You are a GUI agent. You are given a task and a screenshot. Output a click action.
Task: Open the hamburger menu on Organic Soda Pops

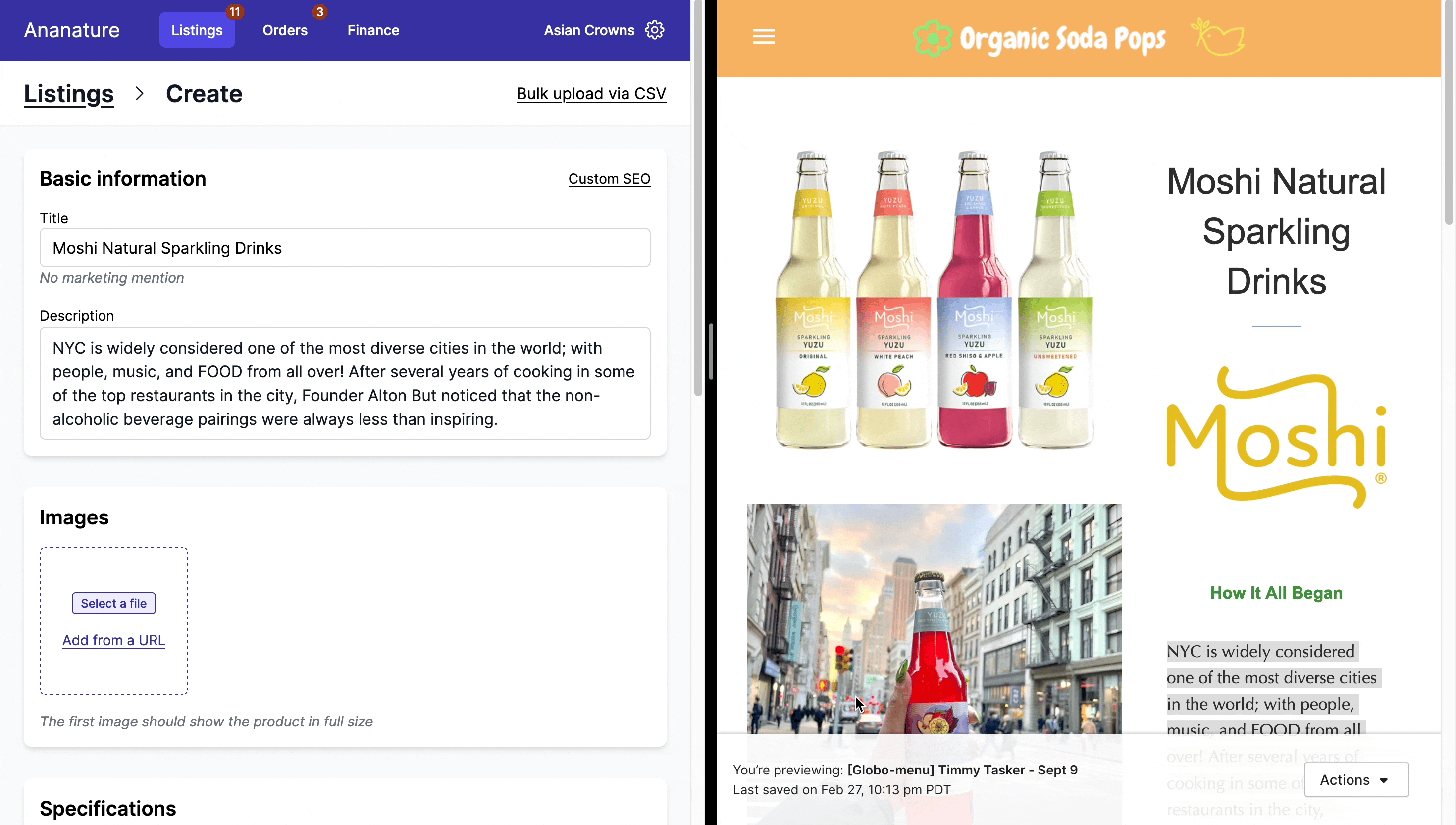point(763,37)
